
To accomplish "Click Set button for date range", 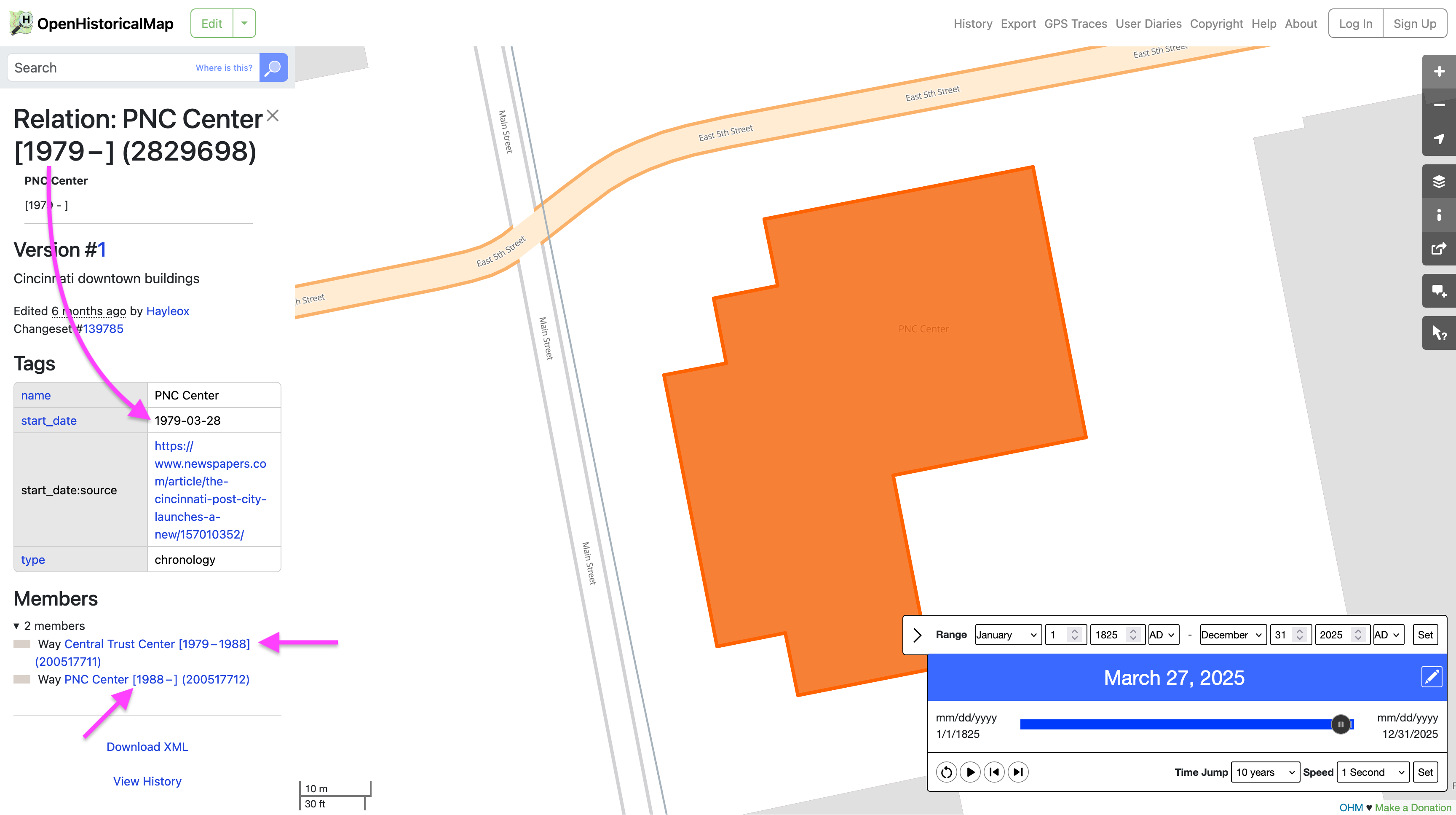I will [1425, 635].
